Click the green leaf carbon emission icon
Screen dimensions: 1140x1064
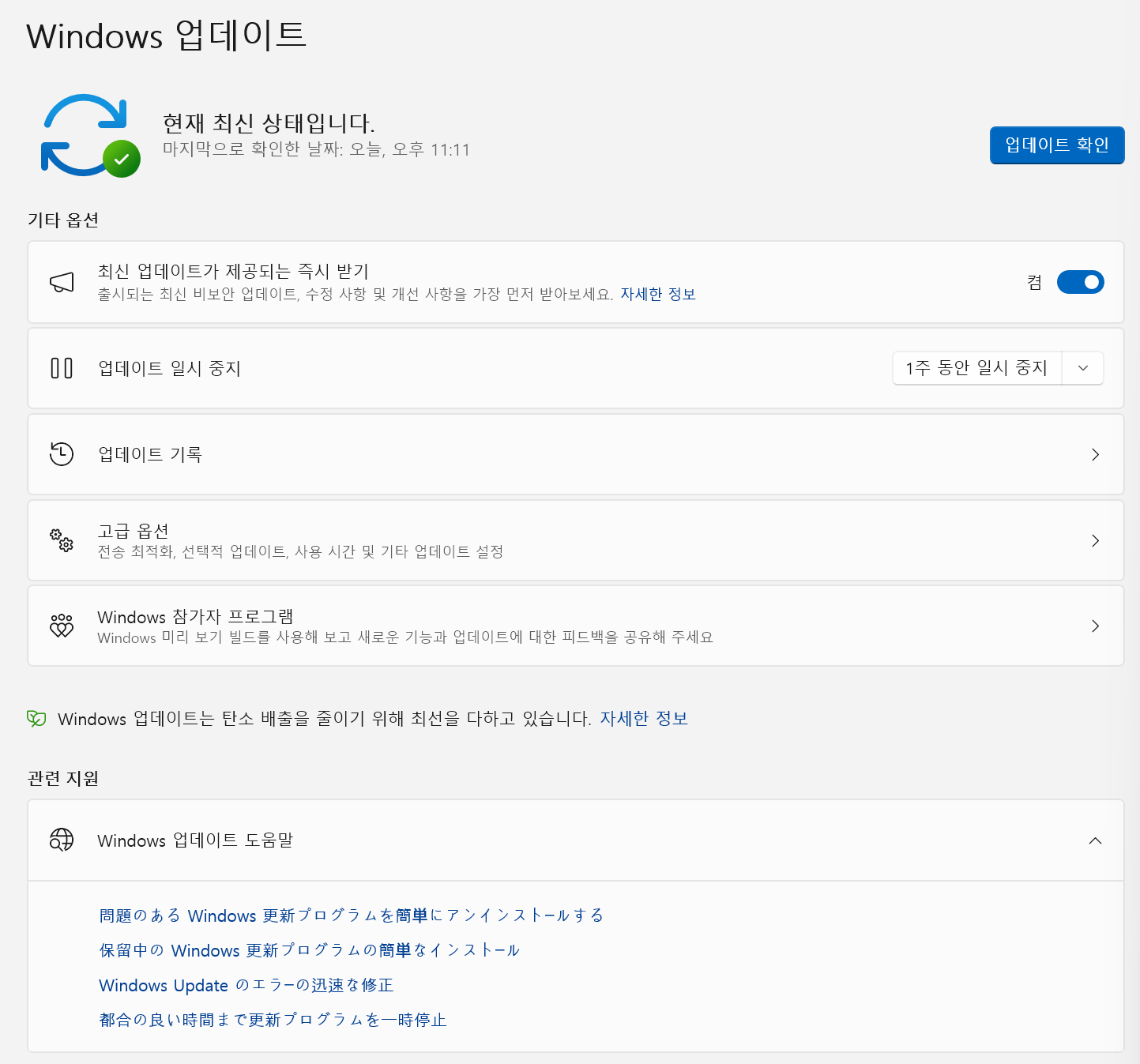[36, 718]
